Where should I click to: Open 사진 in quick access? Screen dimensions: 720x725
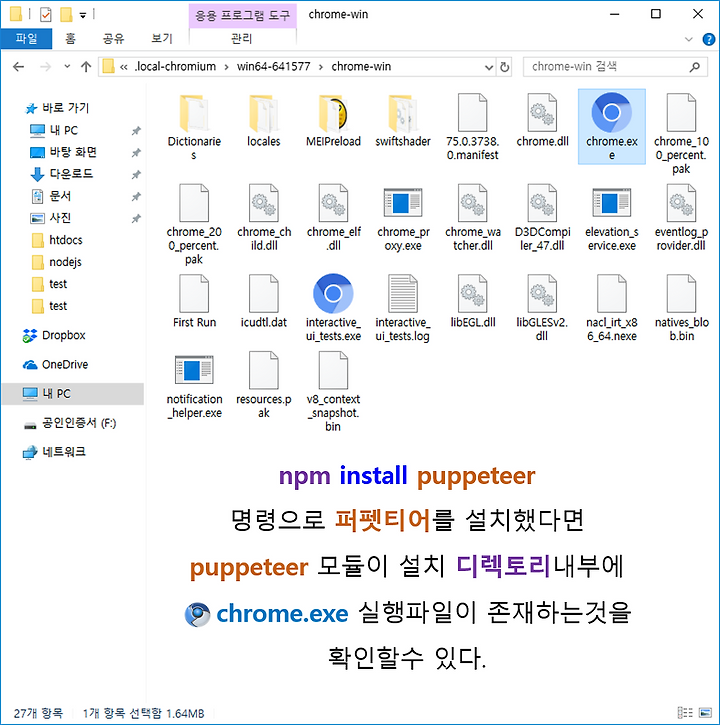point(60,218)
